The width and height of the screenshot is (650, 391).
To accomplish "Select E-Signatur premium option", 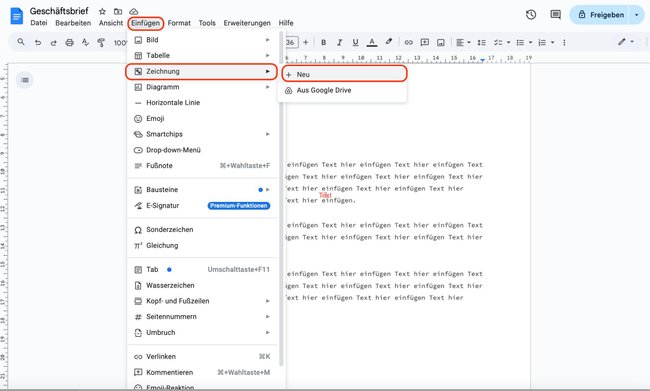I will click(202, 206).
